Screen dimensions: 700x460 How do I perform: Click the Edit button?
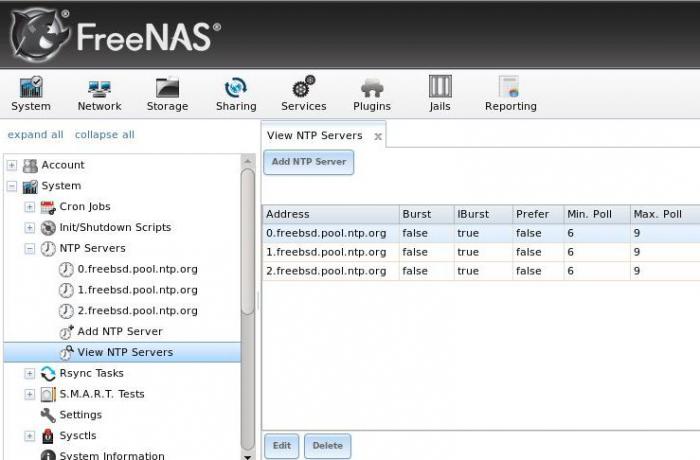[x=281, y=446]
